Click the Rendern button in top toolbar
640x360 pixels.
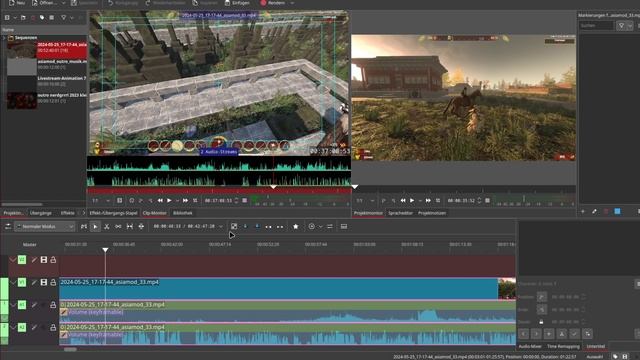[273, 3]
